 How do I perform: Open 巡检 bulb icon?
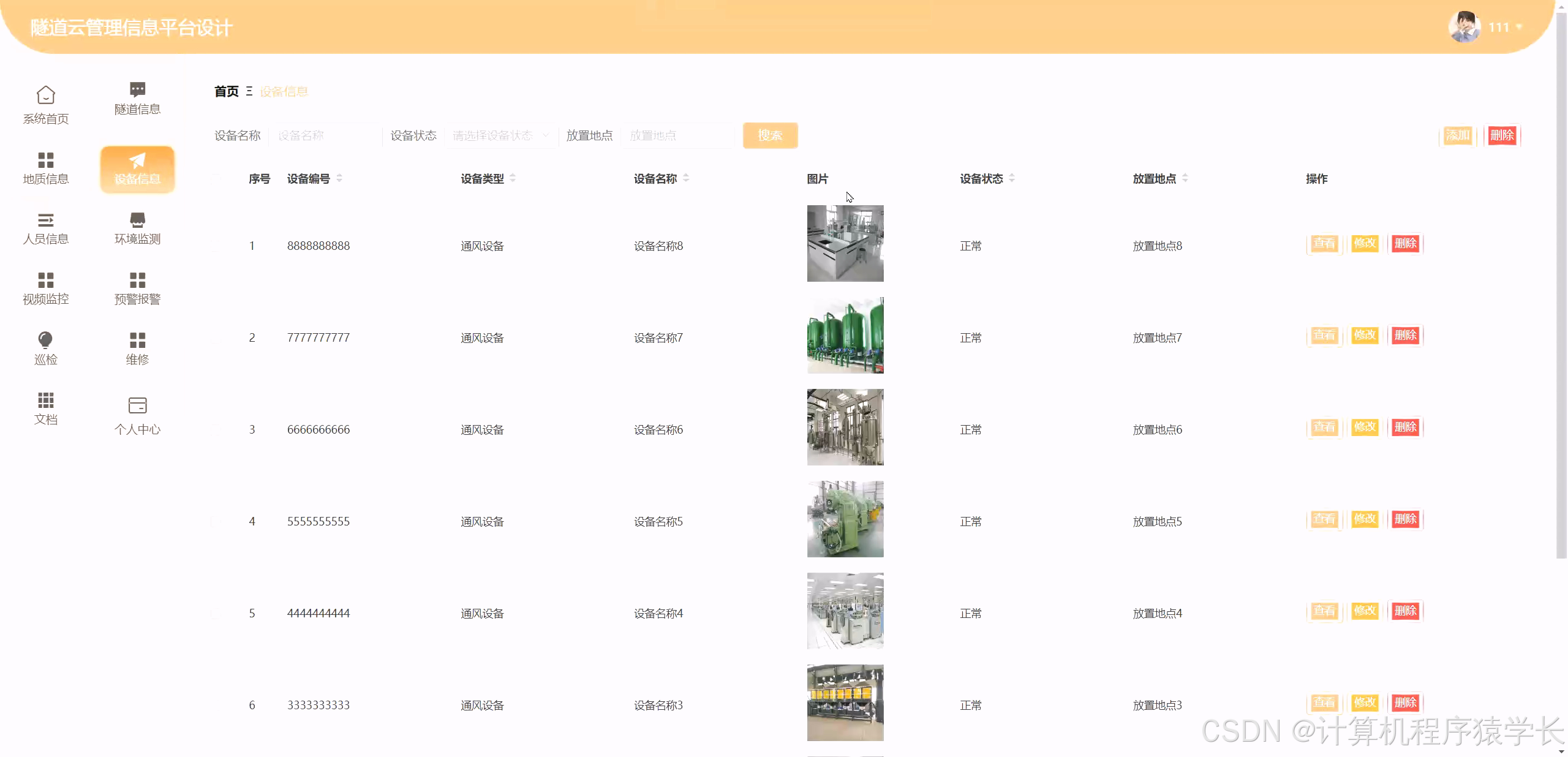pos(46,340)
